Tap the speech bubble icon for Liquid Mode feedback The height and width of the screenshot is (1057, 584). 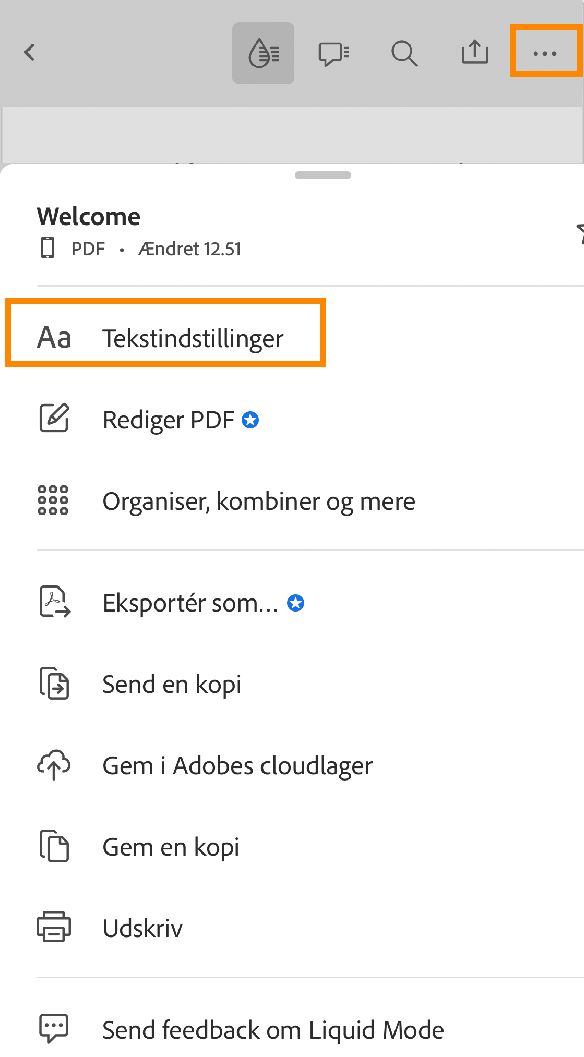click(54, 1028)
